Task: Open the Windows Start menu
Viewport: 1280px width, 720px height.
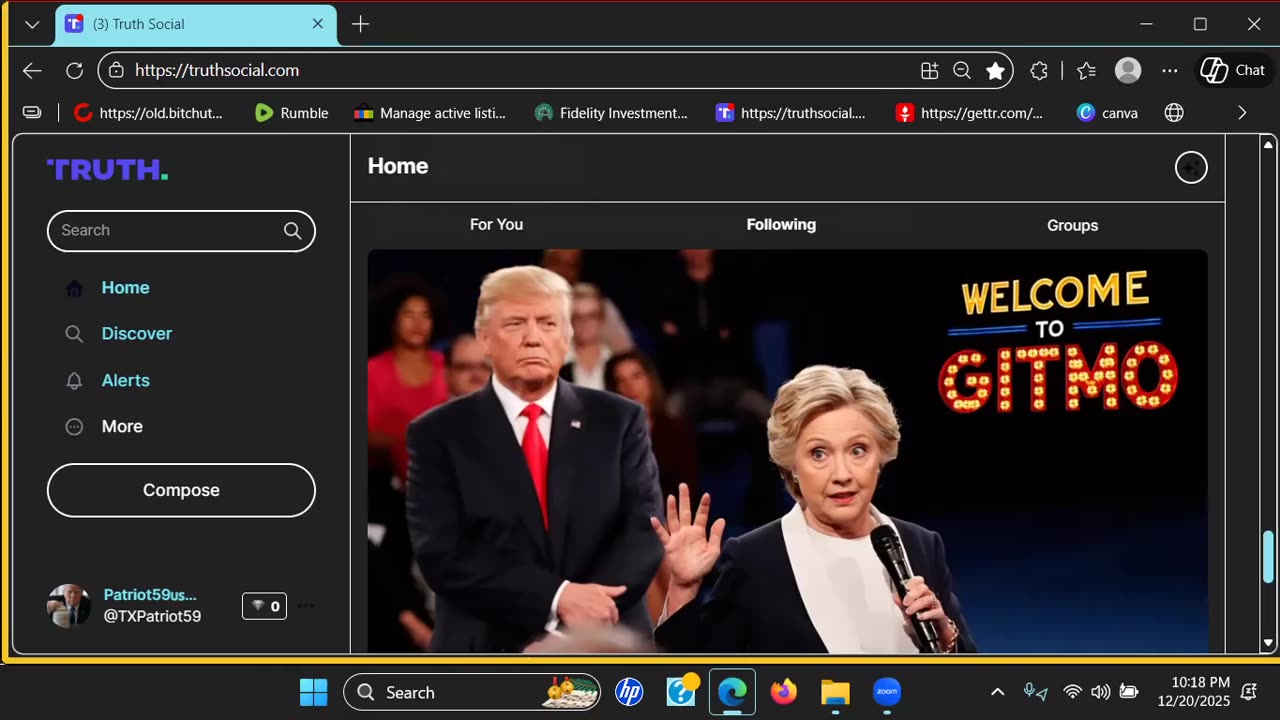Action: click(314, 692)
